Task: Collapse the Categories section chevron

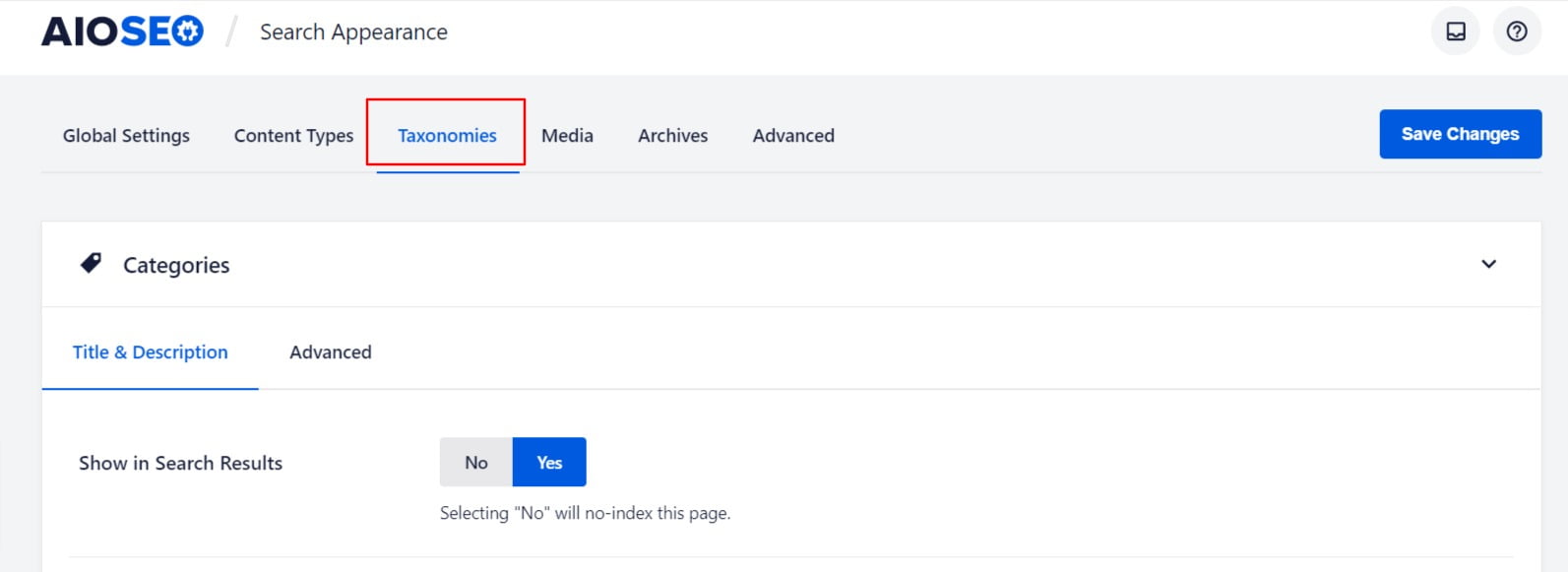Action: (x=1488, y=264)
